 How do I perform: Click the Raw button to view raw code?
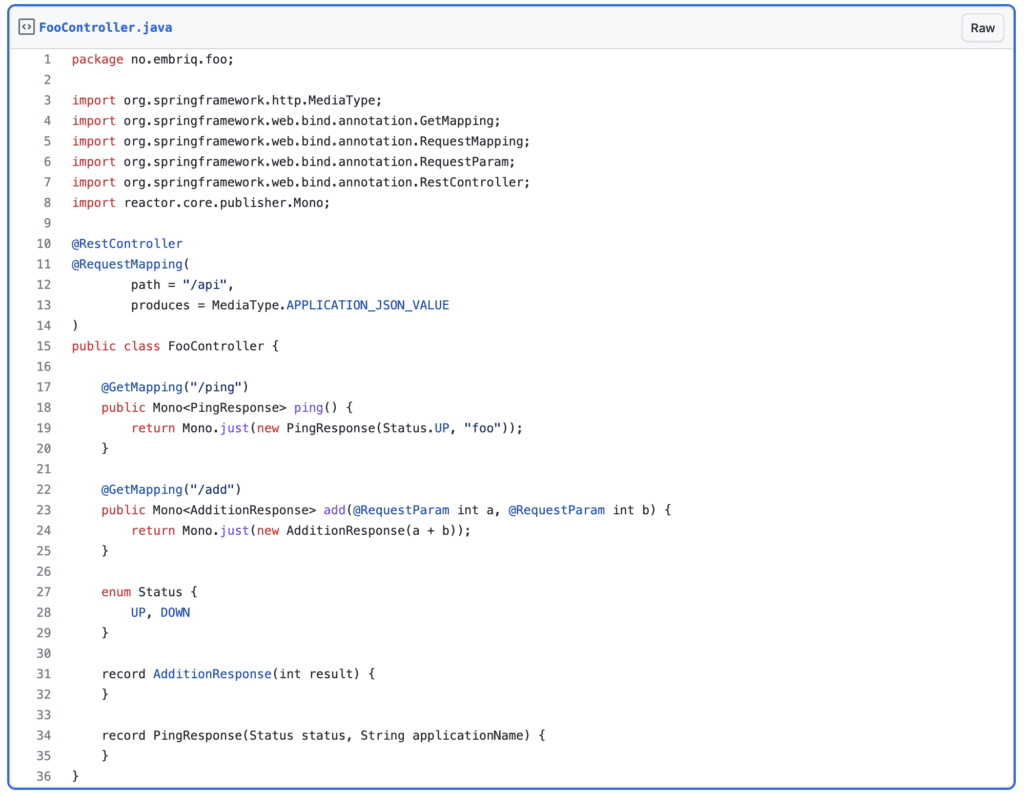pos(981,27)
